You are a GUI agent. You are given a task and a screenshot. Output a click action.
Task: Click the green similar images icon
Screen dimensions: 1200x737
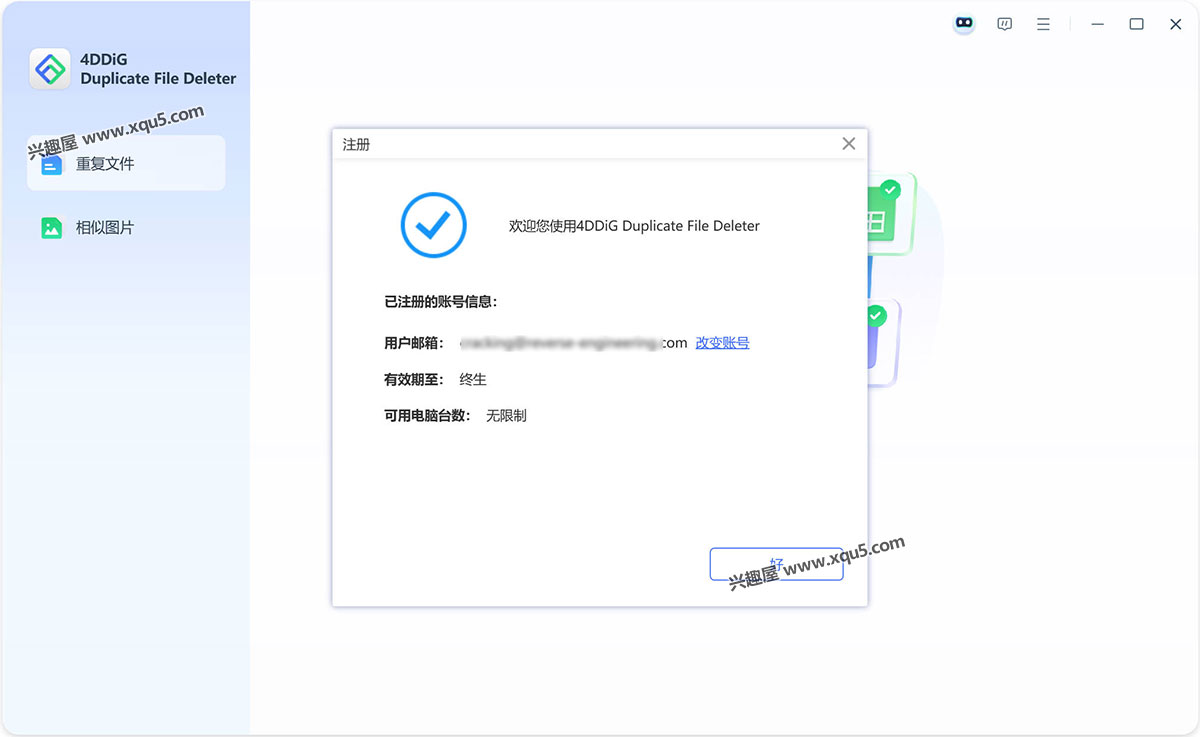click(x=52, y=228)
